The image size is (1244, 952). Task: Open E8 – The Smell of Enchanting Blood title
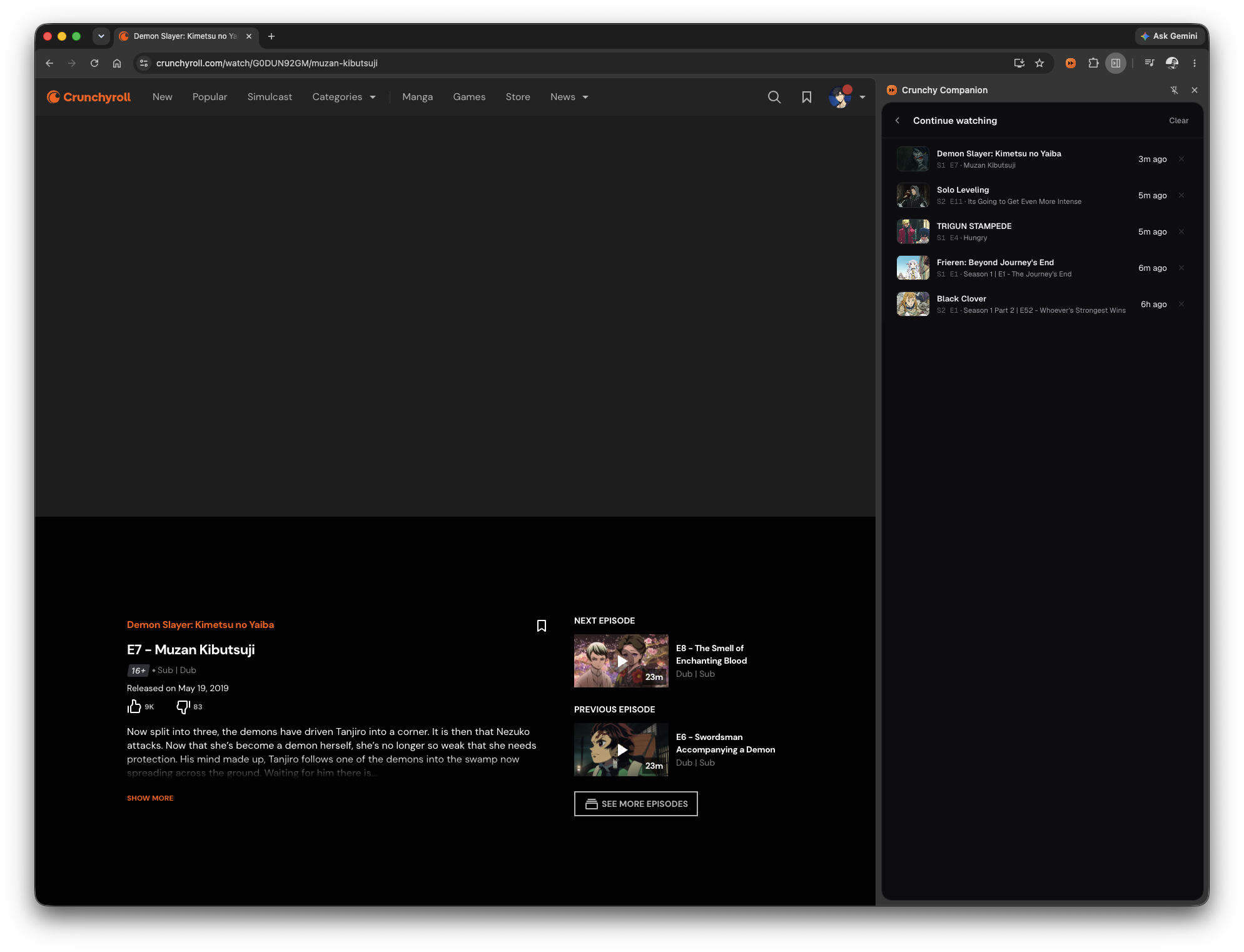click(711, 655)
